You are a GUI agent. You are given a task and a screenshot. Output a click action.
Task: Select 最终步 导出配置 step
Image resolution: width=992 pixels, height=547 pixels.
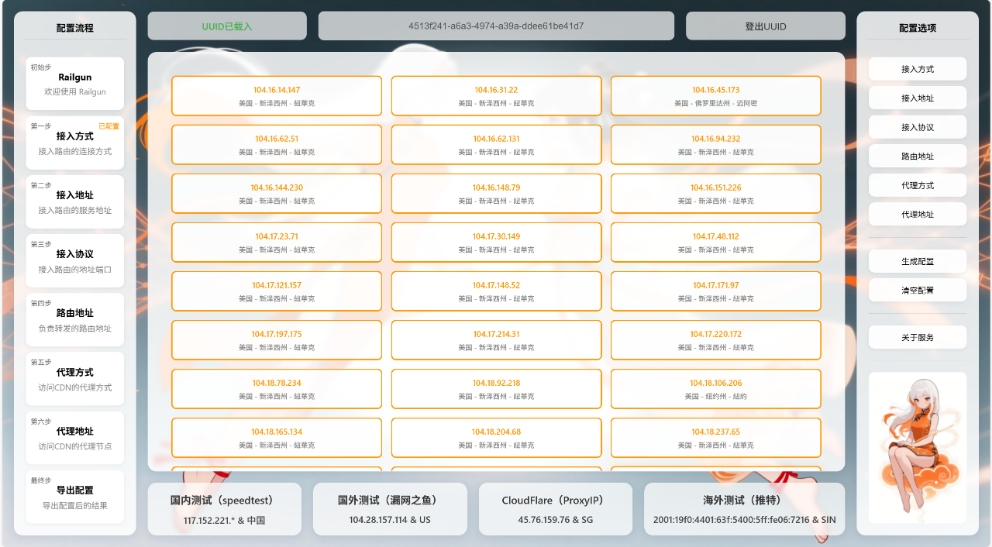[x=75, y=497]
